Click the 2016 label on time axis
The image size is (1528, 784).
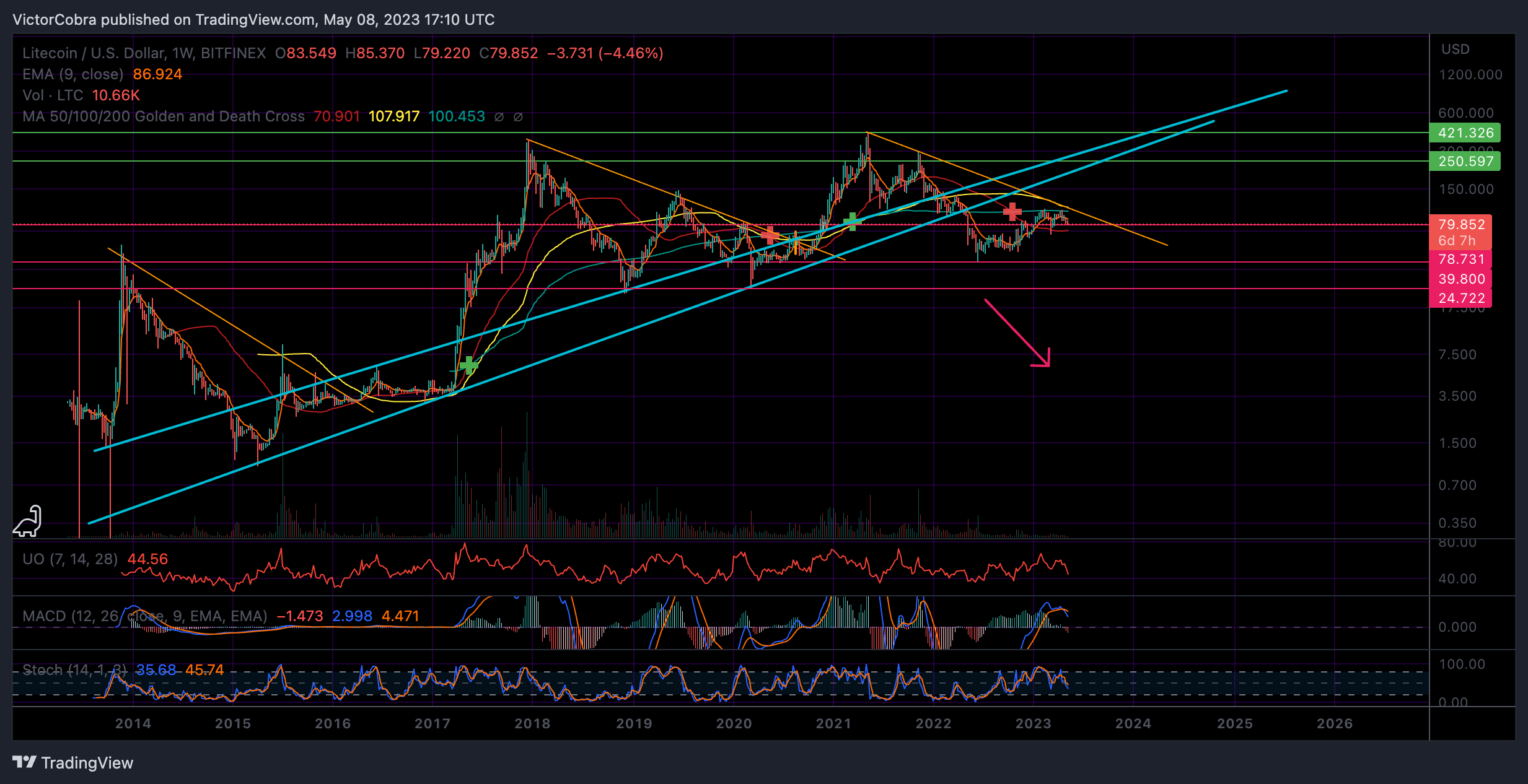click(x=333, y=724)
